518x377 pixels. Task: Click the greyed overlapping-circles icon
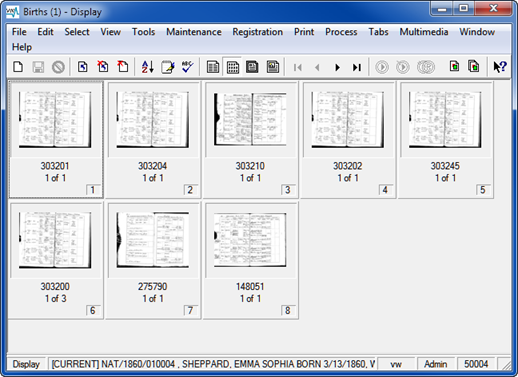point(426,67)
